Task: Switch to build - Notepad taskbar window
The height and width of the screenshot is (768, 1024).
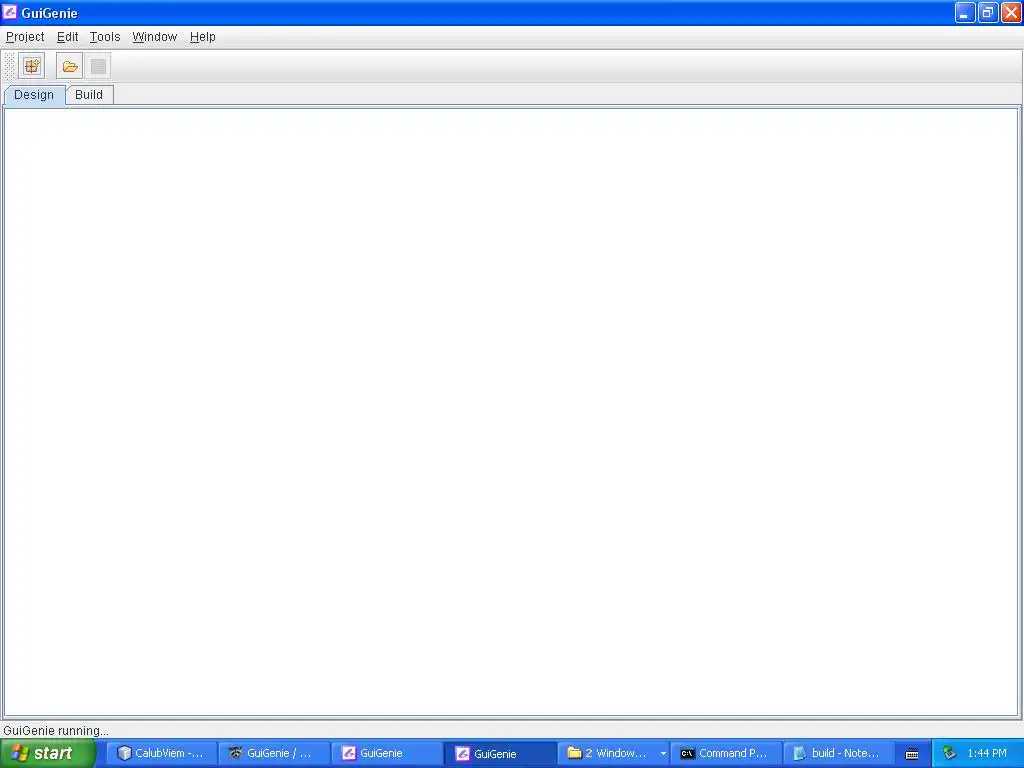Action: pos(839,754)
